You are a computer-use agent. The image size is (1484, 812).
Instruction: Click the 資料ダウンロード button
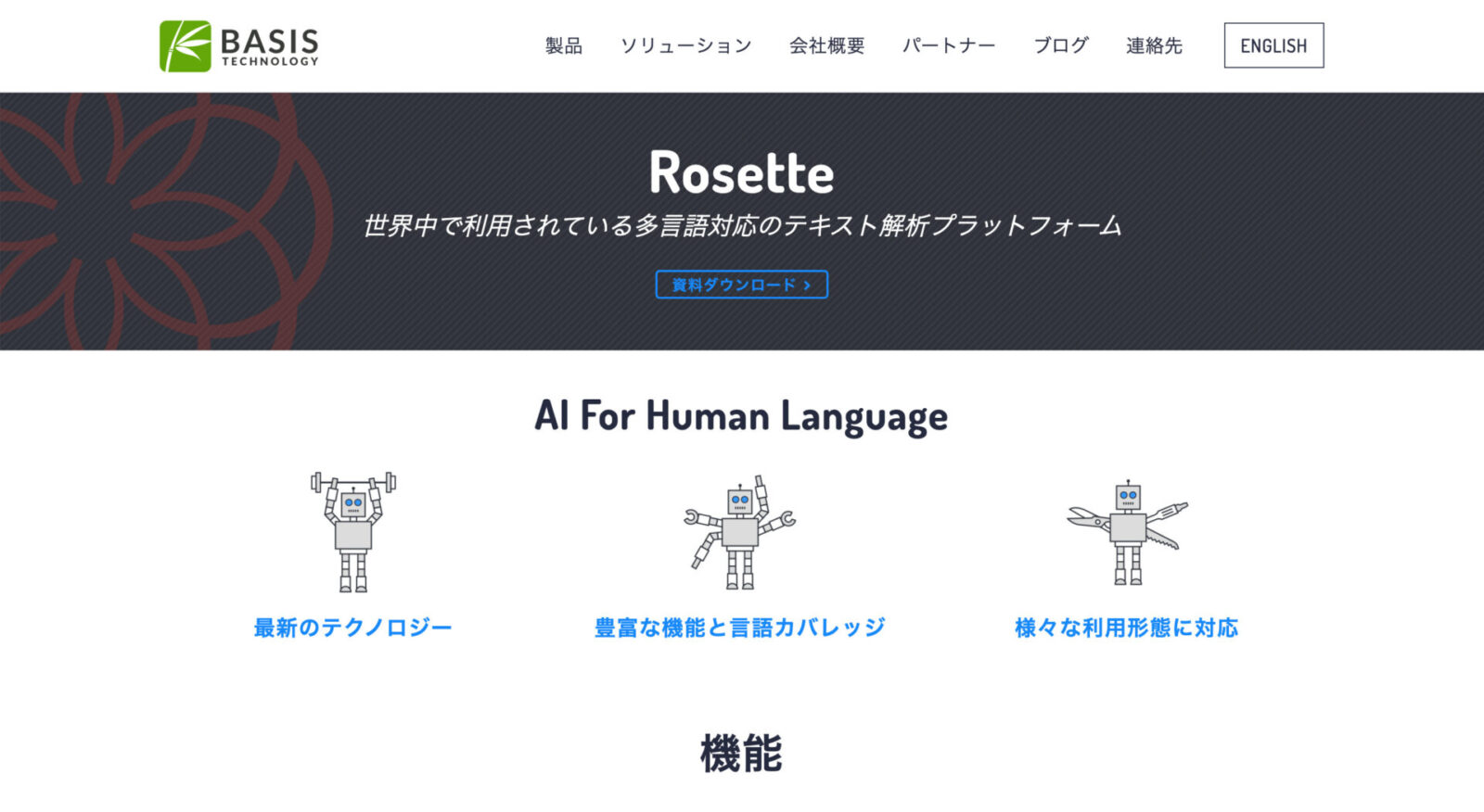coord(741,285)
